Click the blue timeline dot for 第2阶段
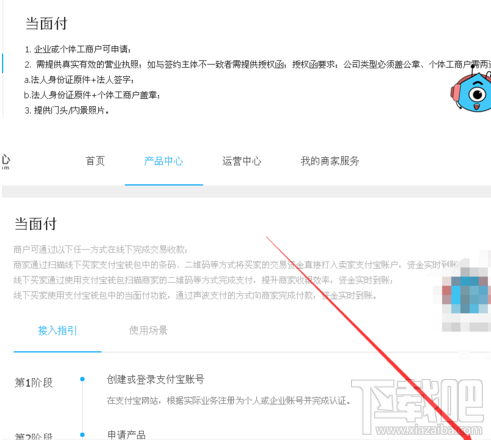Screen dimensions: 491x440 click(x=82, y=435)
